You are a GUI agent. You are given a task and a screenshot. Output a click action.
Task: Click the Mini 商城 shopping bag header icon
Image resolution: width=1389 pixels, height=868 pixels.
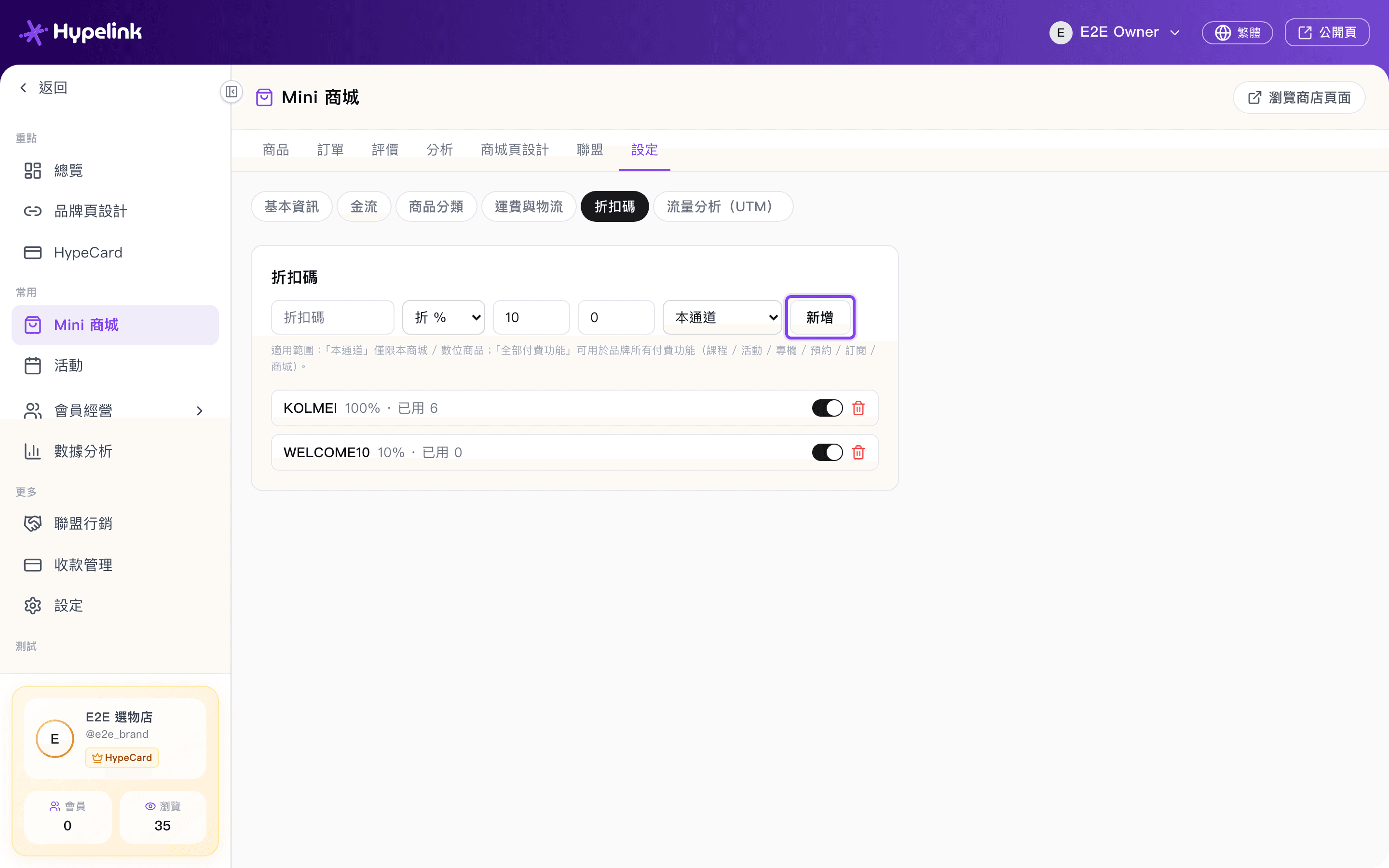[x=264, y=97]
